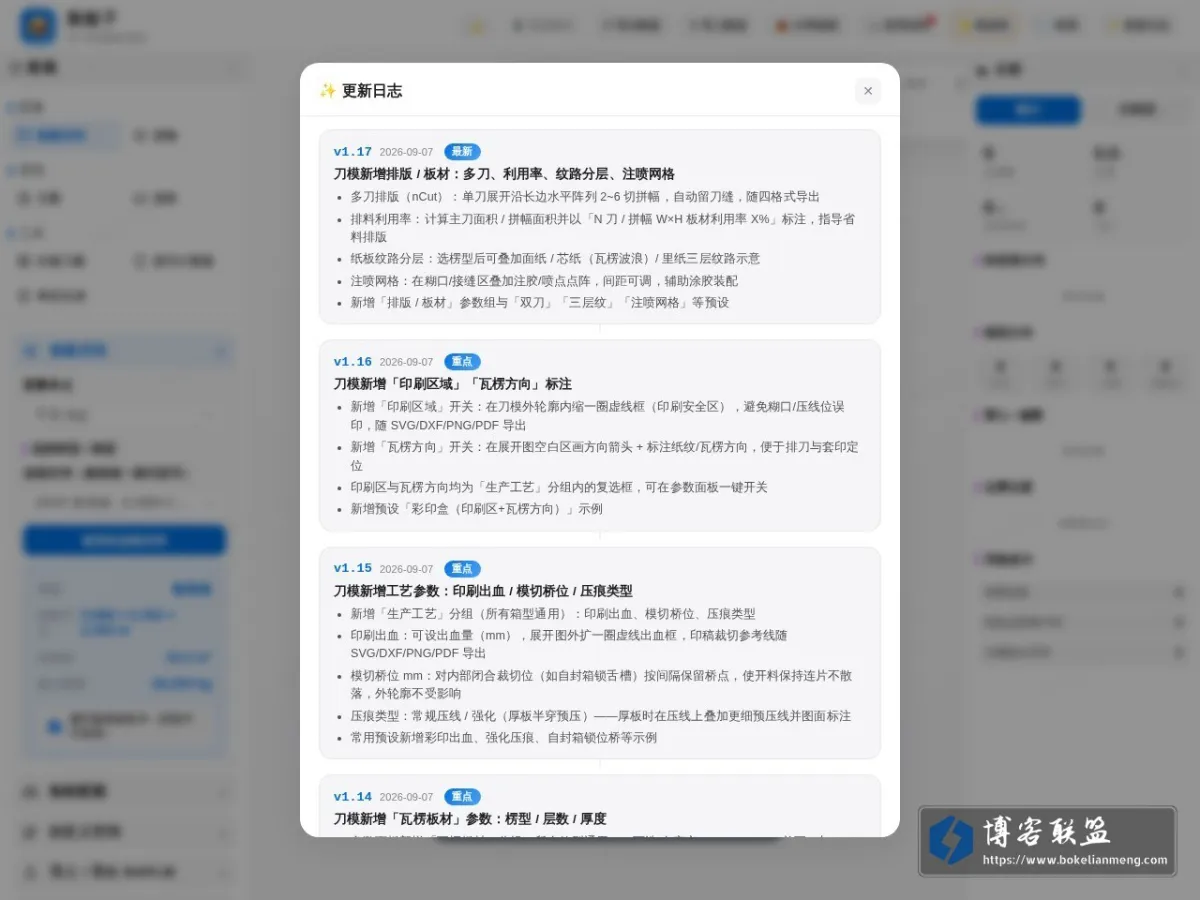Click the 2026-09-07 date next to v1.16
The width and height of the screenshot is (1200, 900).
pos(406,362)
